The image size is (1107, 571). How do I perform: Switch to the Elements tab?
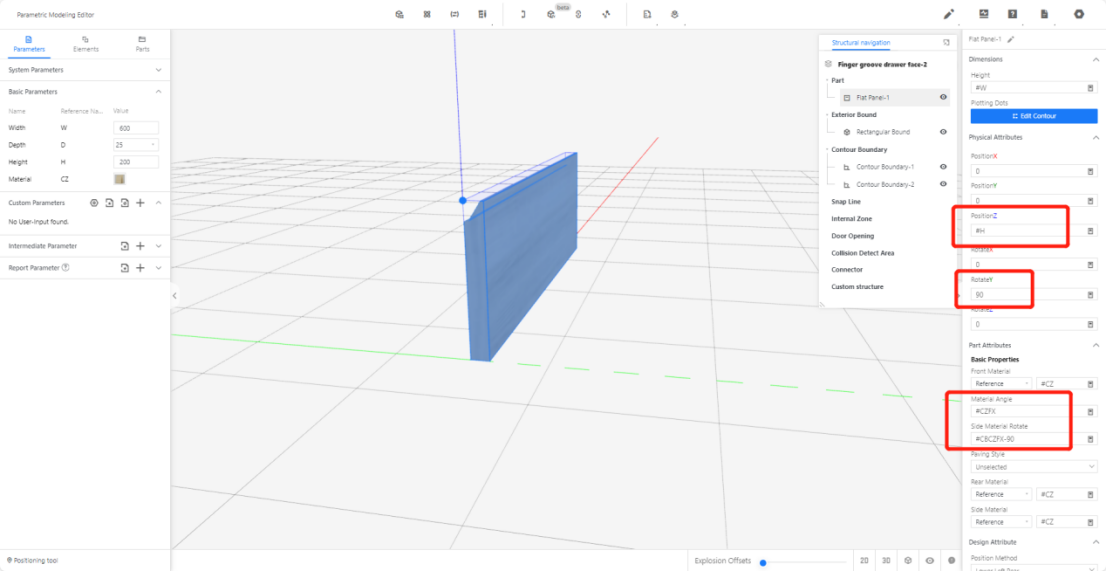[86, 44]
